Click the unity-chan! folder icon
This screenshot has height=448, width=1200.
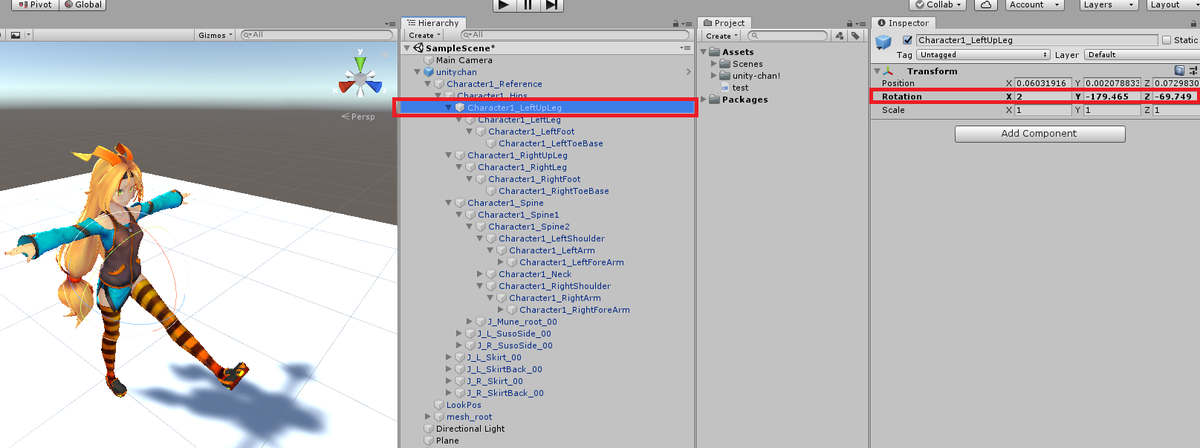click(x=726, y=76)
